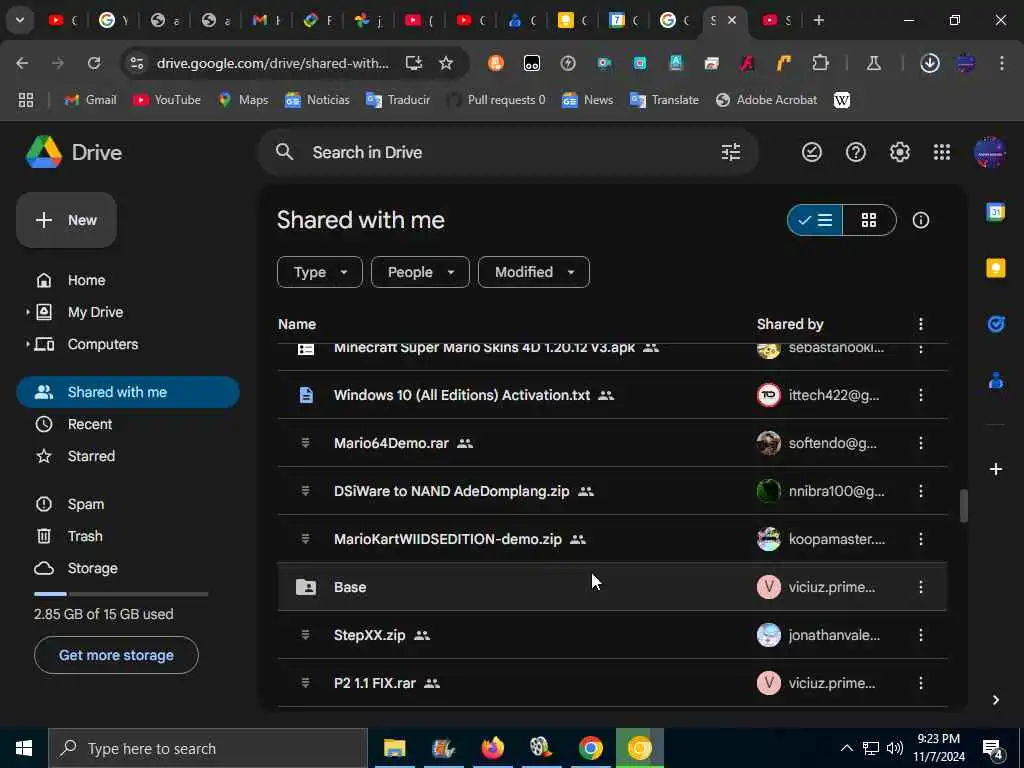Click the column options three-dot icon
1024x768 pixels.
921,324
